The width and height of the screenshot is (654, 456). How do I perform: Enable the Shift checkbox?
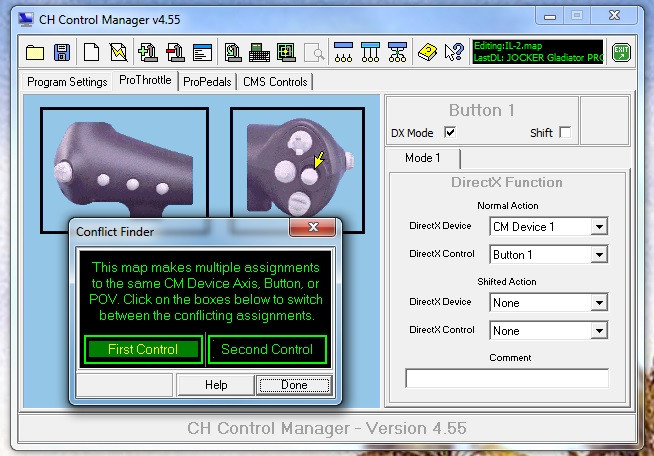click(x=565, y=132)
